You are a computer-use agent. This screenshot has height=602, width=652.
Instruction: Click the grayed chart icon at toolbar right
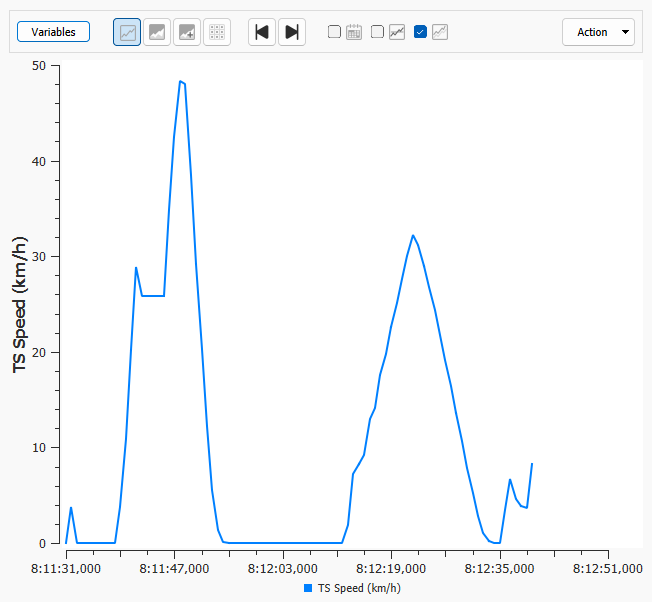coord(440,32)
